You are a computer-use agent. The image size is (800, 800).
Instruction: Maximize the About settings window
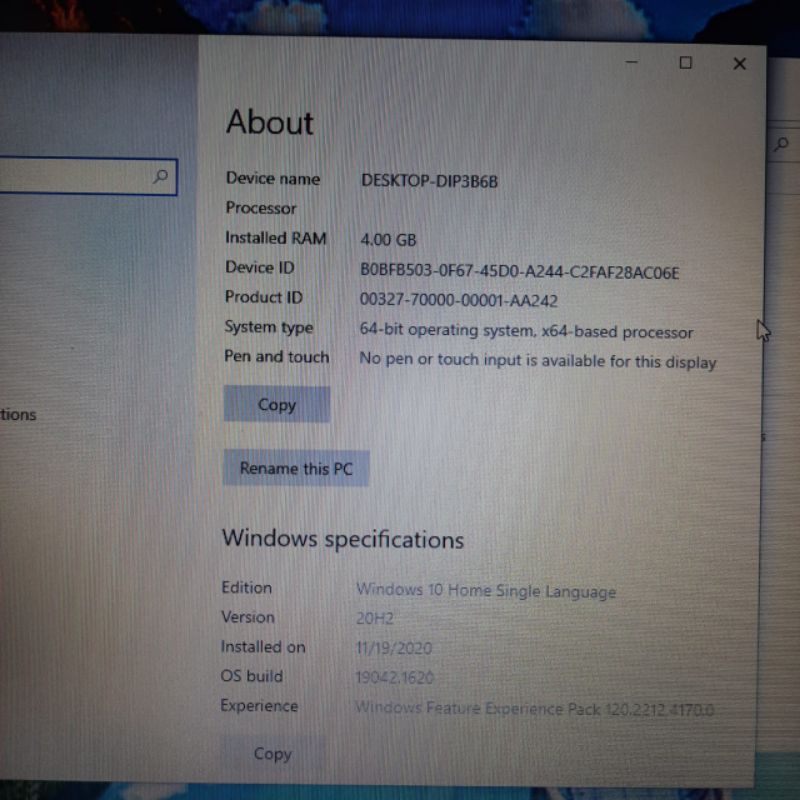click(x=685, y=63)
